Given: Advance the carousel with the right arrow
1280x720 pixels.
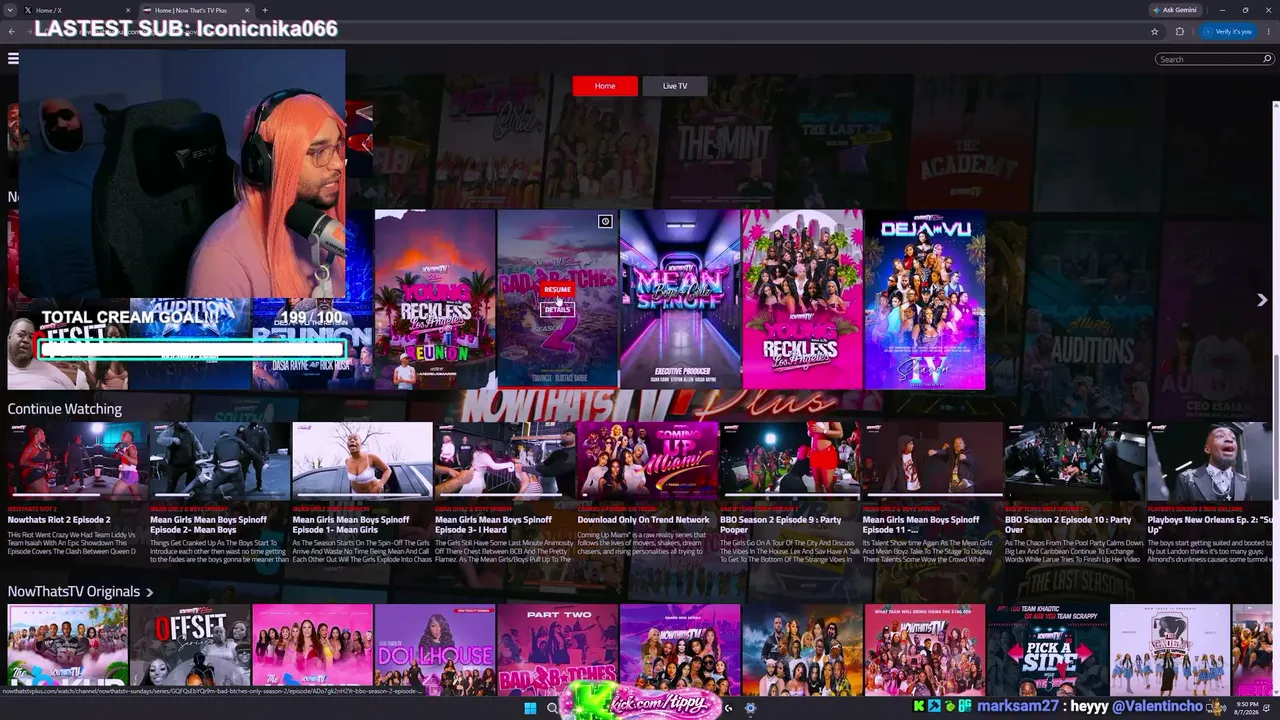Looking at the screenshot, I should [1262, 300].
